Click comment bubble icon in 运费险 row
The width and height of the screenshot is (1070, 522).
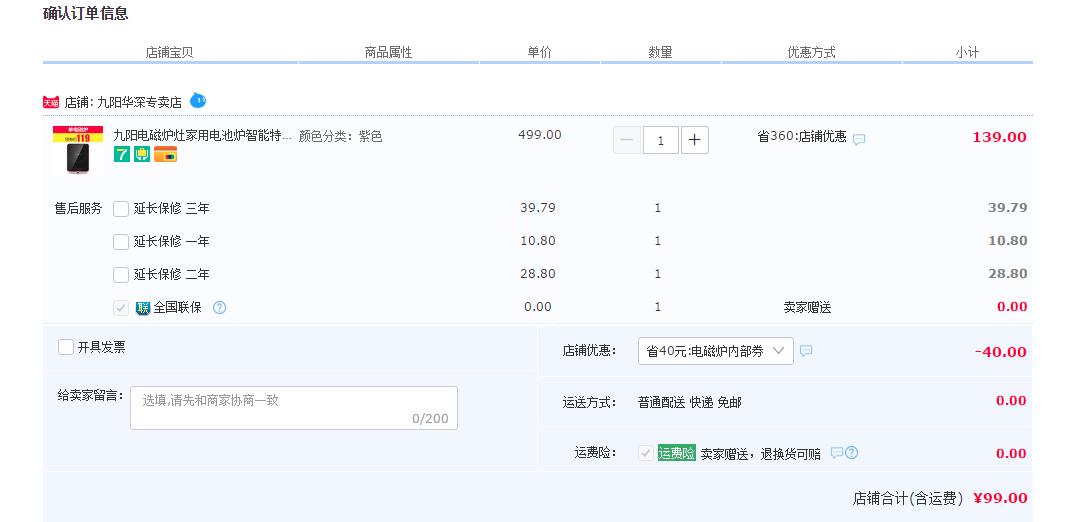click(837, 452)
